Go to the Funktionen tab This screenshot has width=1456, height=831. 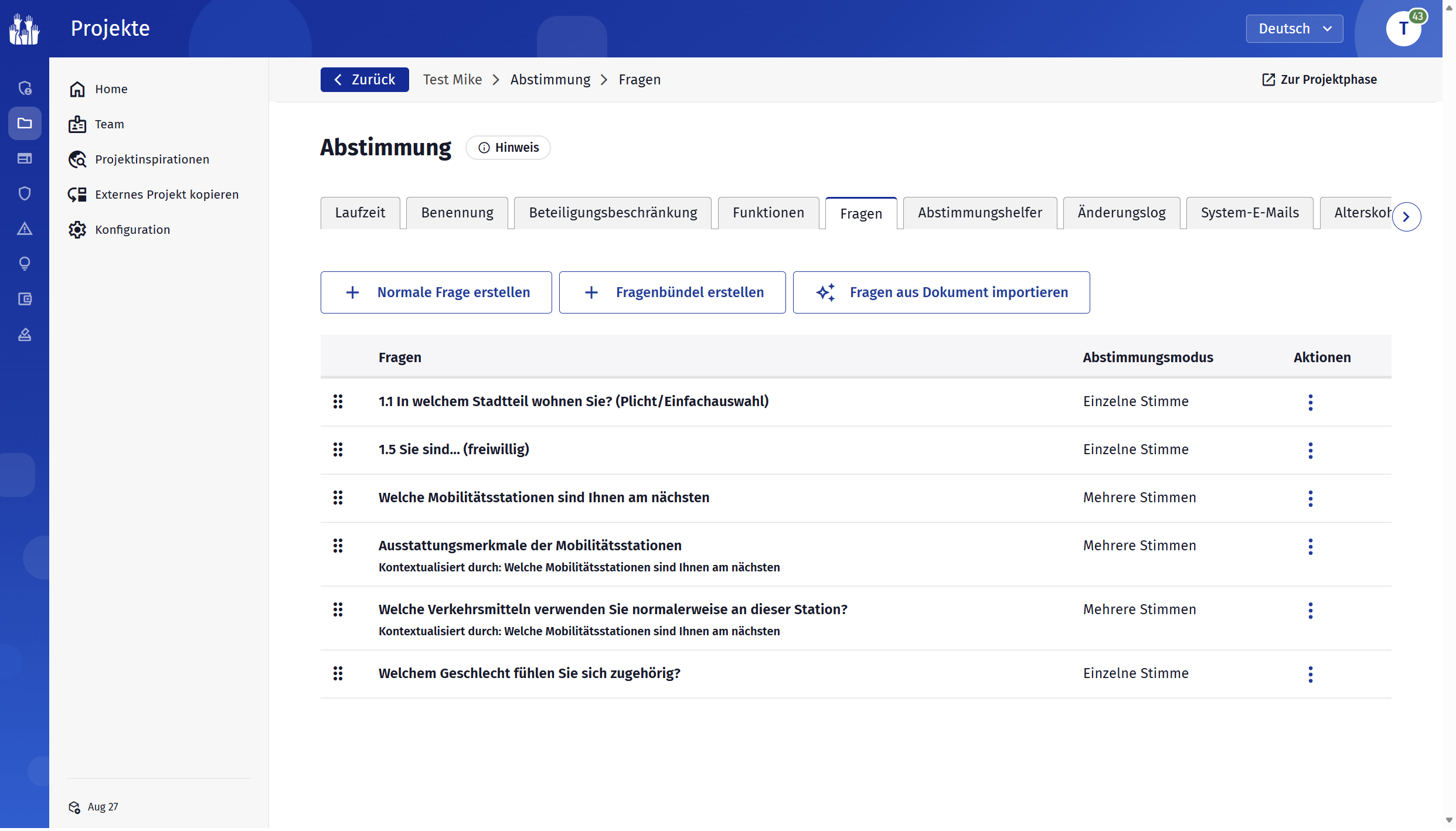tap(768, 213)
